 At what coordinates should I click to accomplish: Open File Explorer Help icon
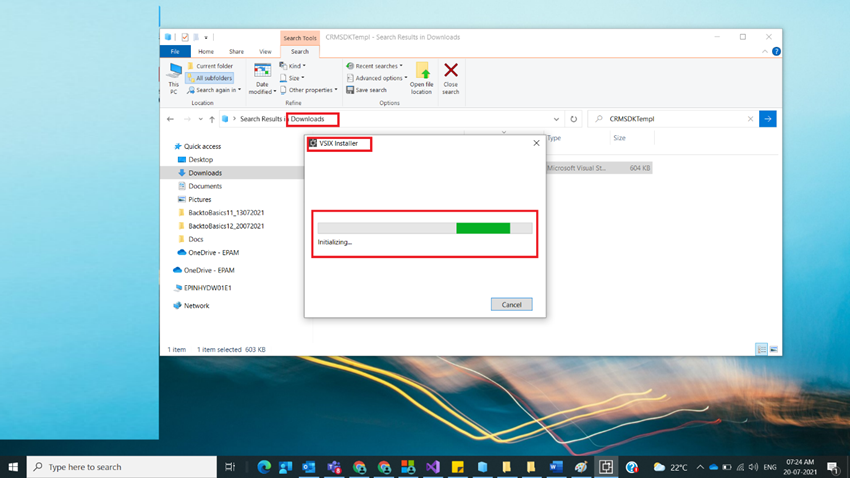[776, 51]
